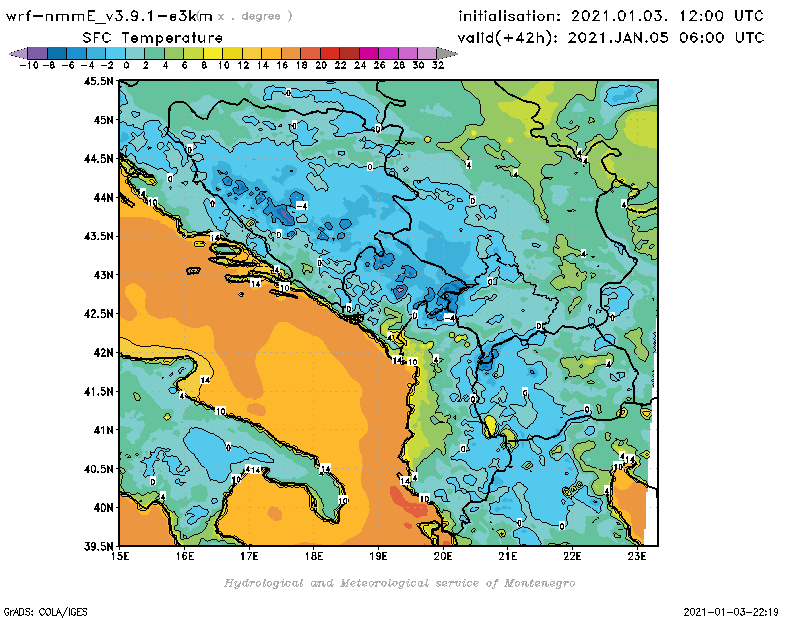Image resolution: width=800 pixels, height=618 pixels.
Task: Pick the yellow 8 to 10 legend swatch
Action: coord(213,53)
